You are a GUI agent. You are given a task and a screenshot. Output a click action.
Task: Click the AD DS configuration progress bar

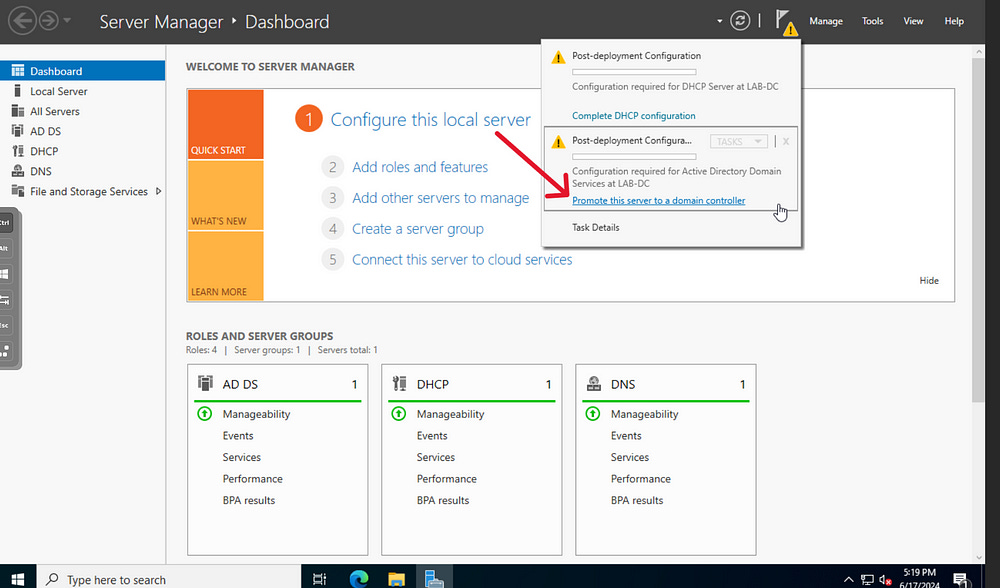[x=634, y=156]
